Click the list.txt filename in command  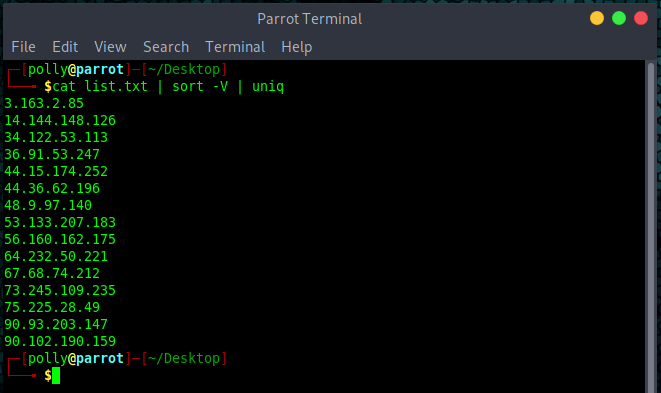click(116, 86)
